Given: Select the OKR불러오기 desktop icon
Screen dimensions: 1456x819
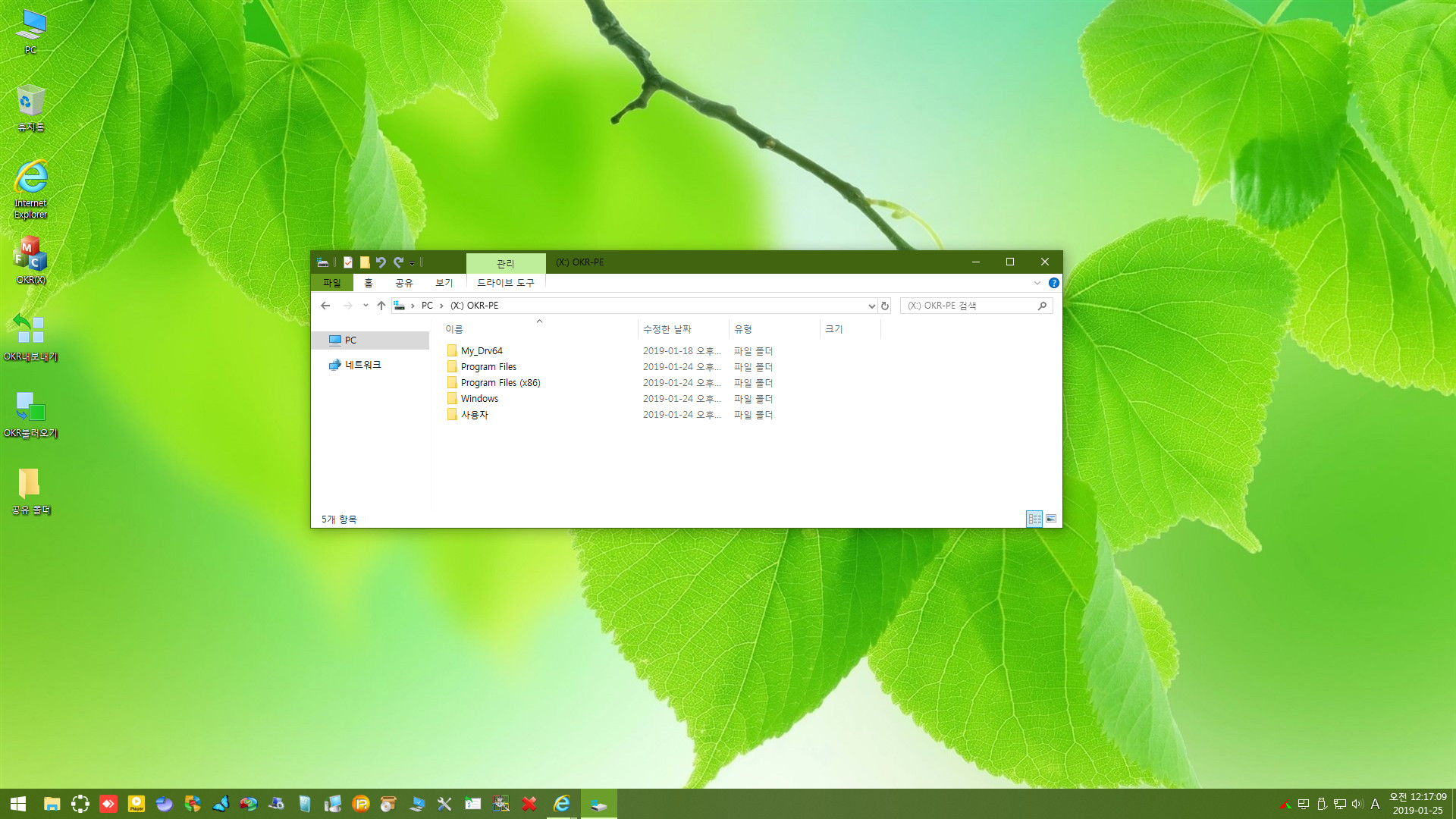Looking at the screenshot, I should (30, 415).
